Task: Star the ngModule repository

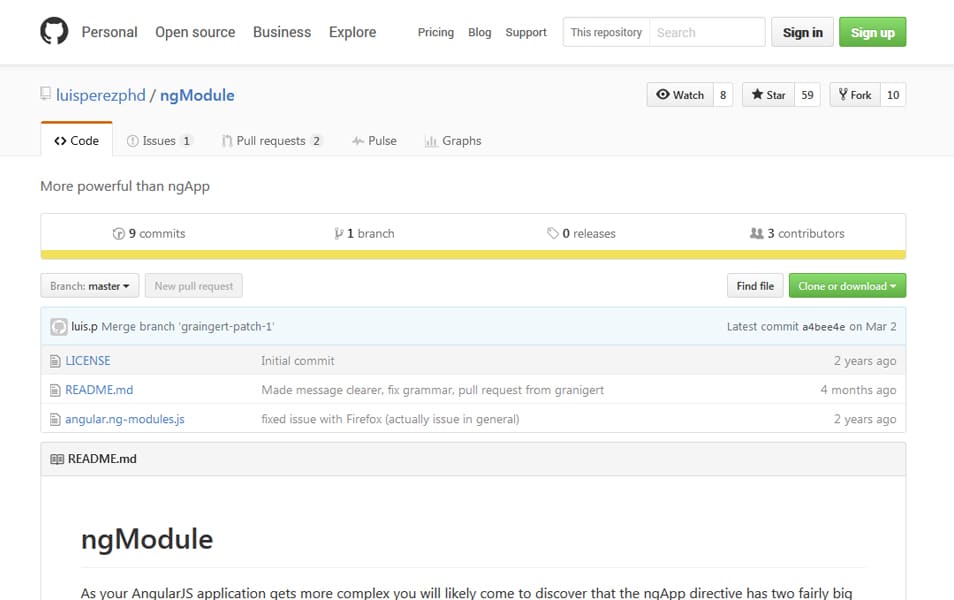Action: coord(768,95)
